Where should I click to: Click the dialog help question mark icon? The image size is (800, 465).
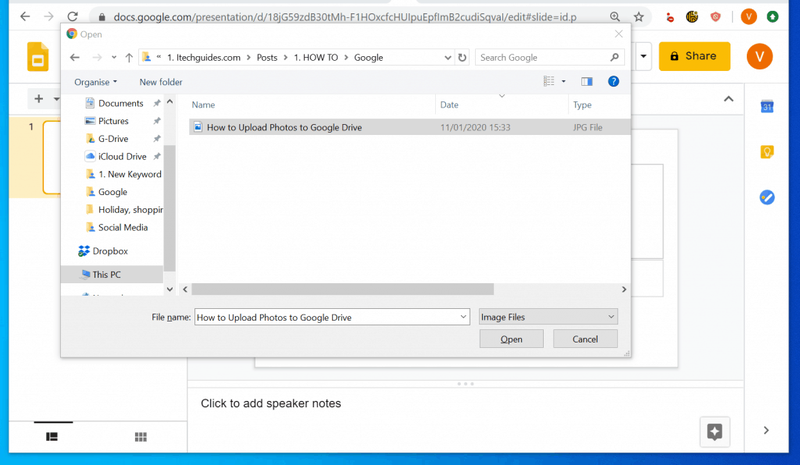tap(613, 82)
